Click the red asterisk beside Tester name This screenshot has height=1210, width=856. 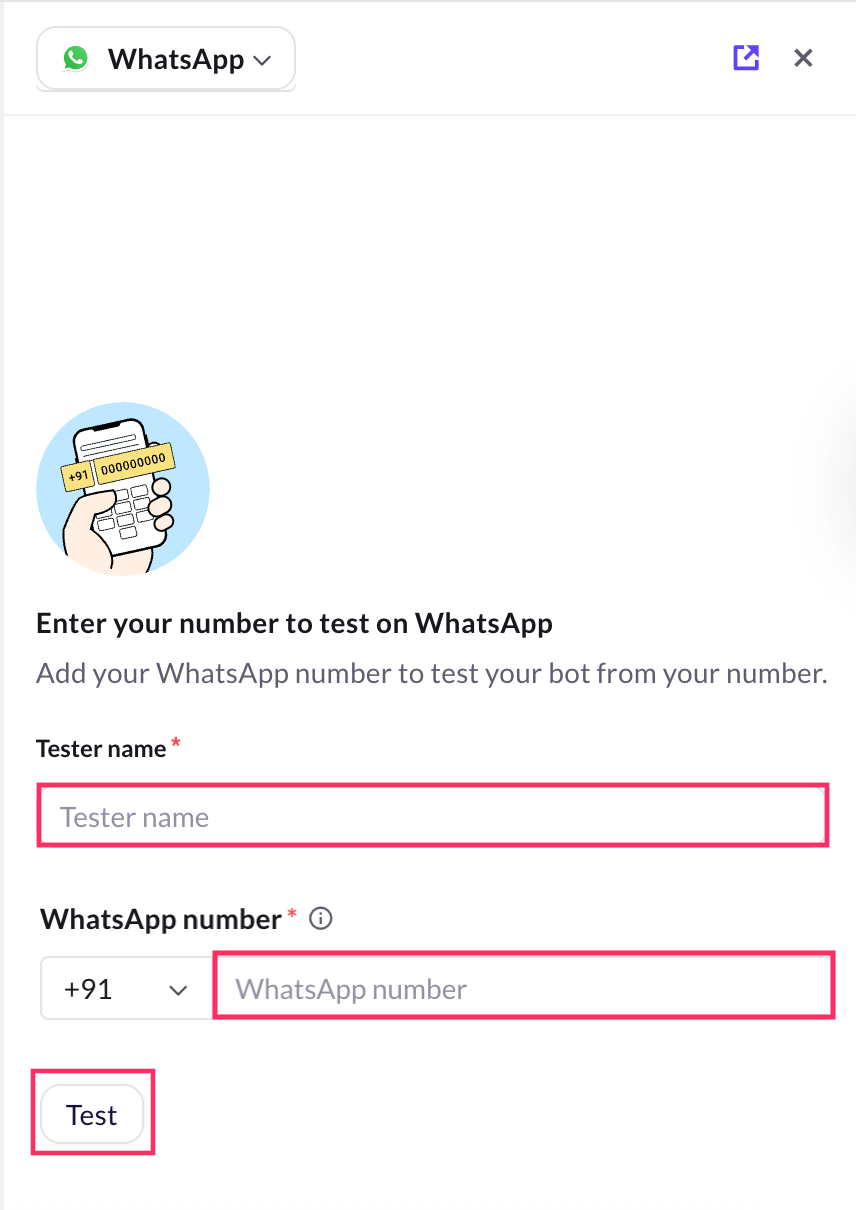click(x=176, y=743)
